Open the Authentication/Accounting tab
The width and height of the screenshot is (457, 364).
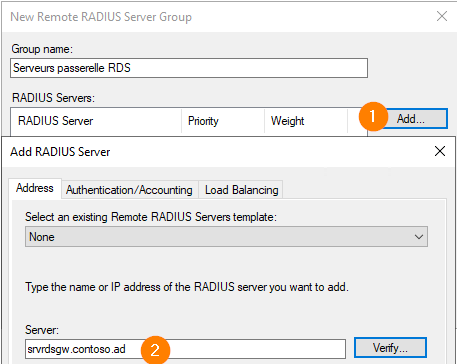coord(129,190)
